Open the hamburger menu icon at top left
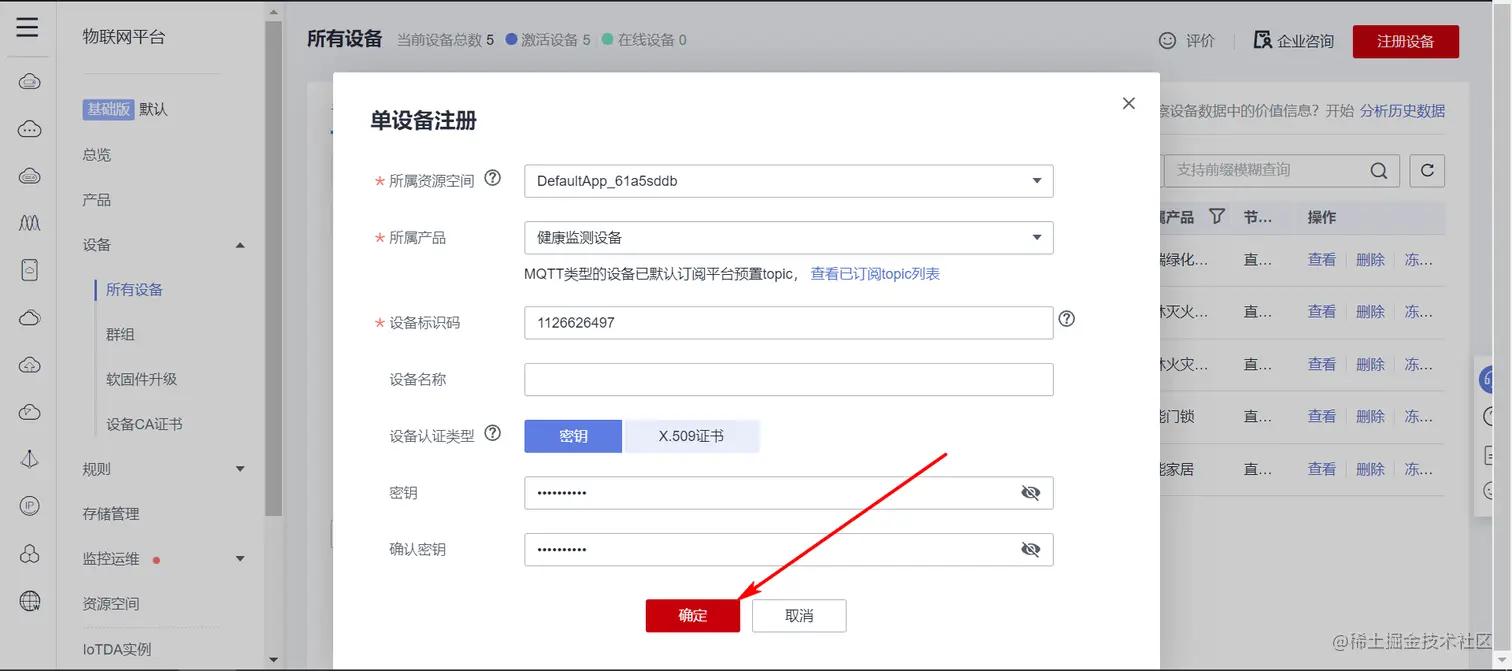Screen dimensions: 1512x671 [28, 27]
